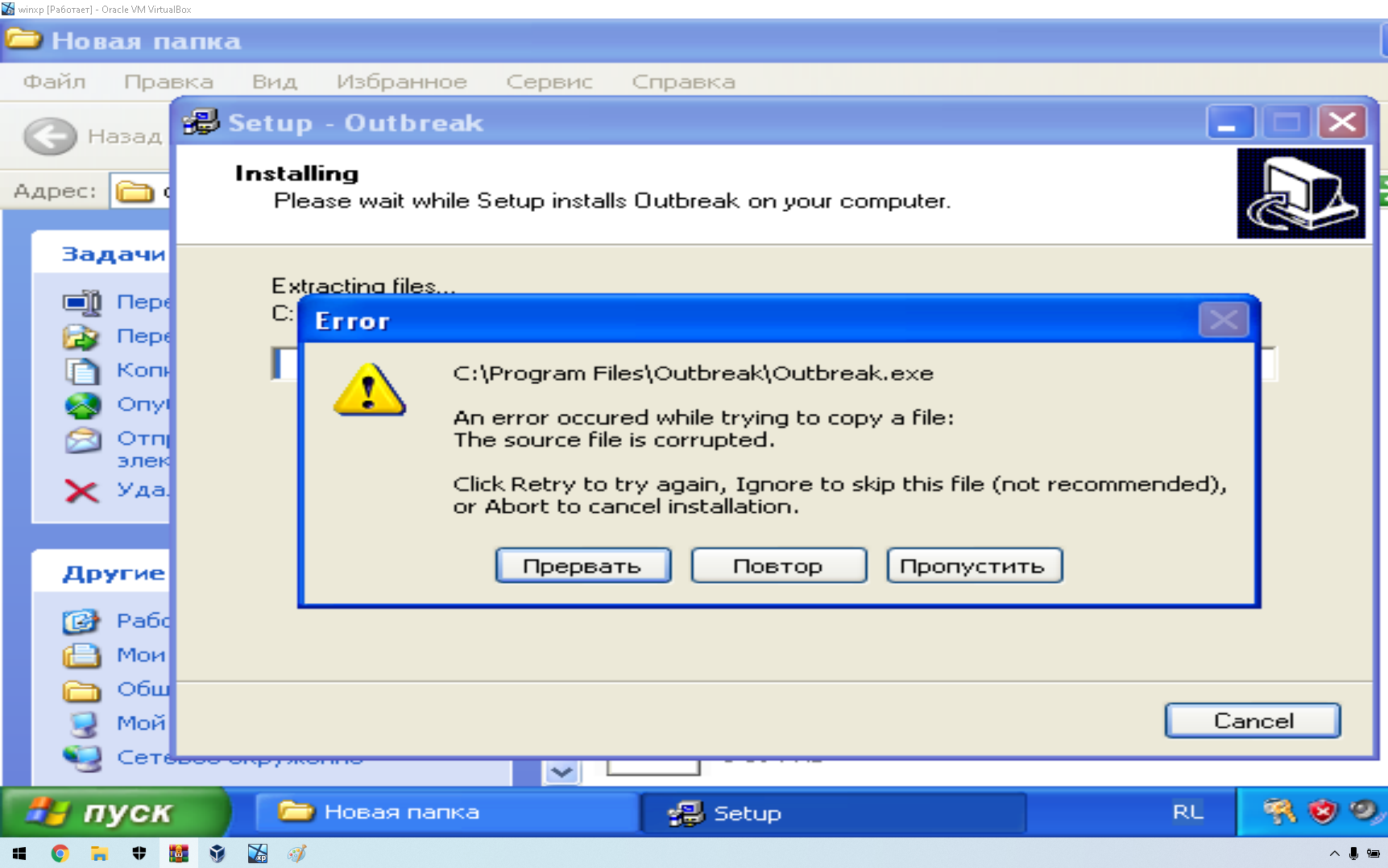Click the text 'The source file is corrupted.'
Screen dimensions: 1388x868
click(614, 440)
